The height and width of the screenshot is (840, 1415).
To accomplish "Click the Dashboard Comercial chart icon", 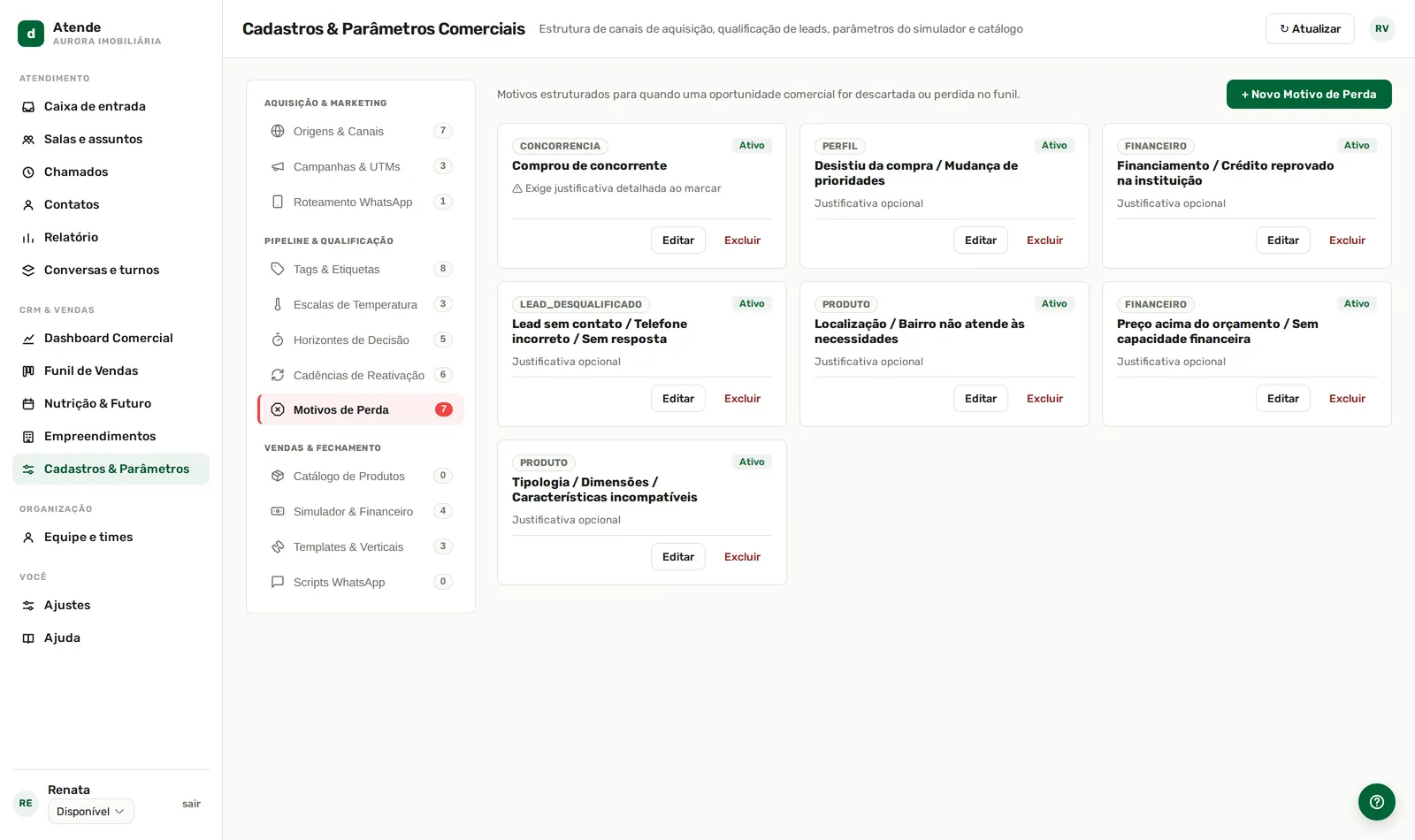I will pos(28,339).
